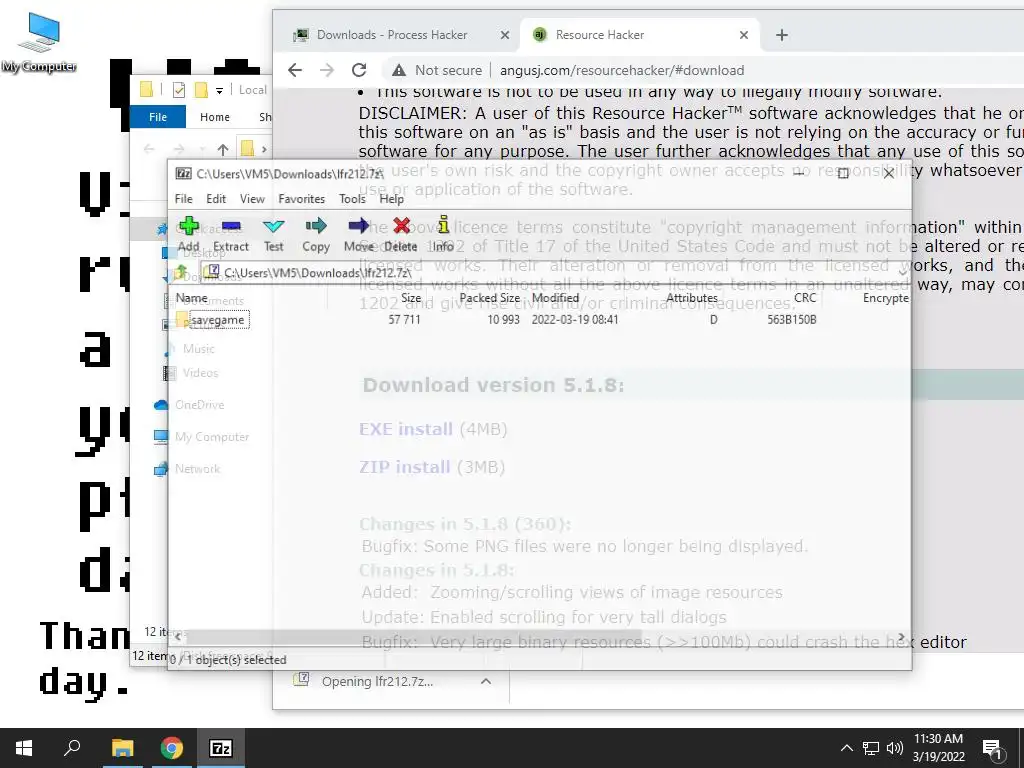Open a new browser tab
The width and height of the screenshot is (1024, 768).
[782, 35]
